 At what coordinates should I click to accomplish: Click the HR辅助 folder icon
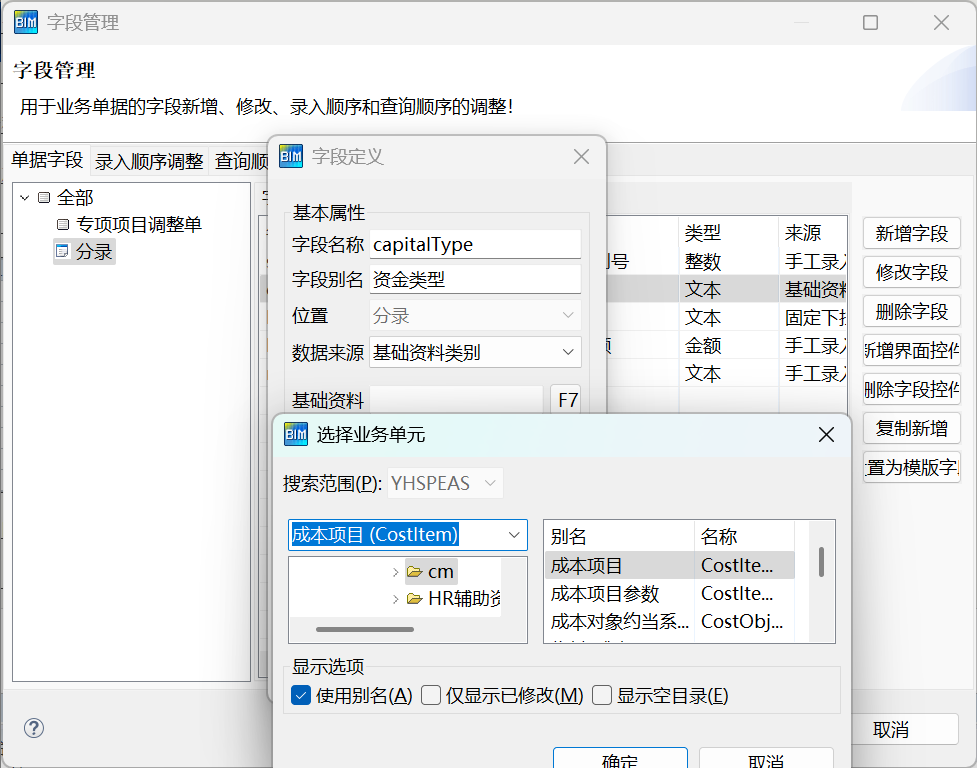[x=414, y=600]
